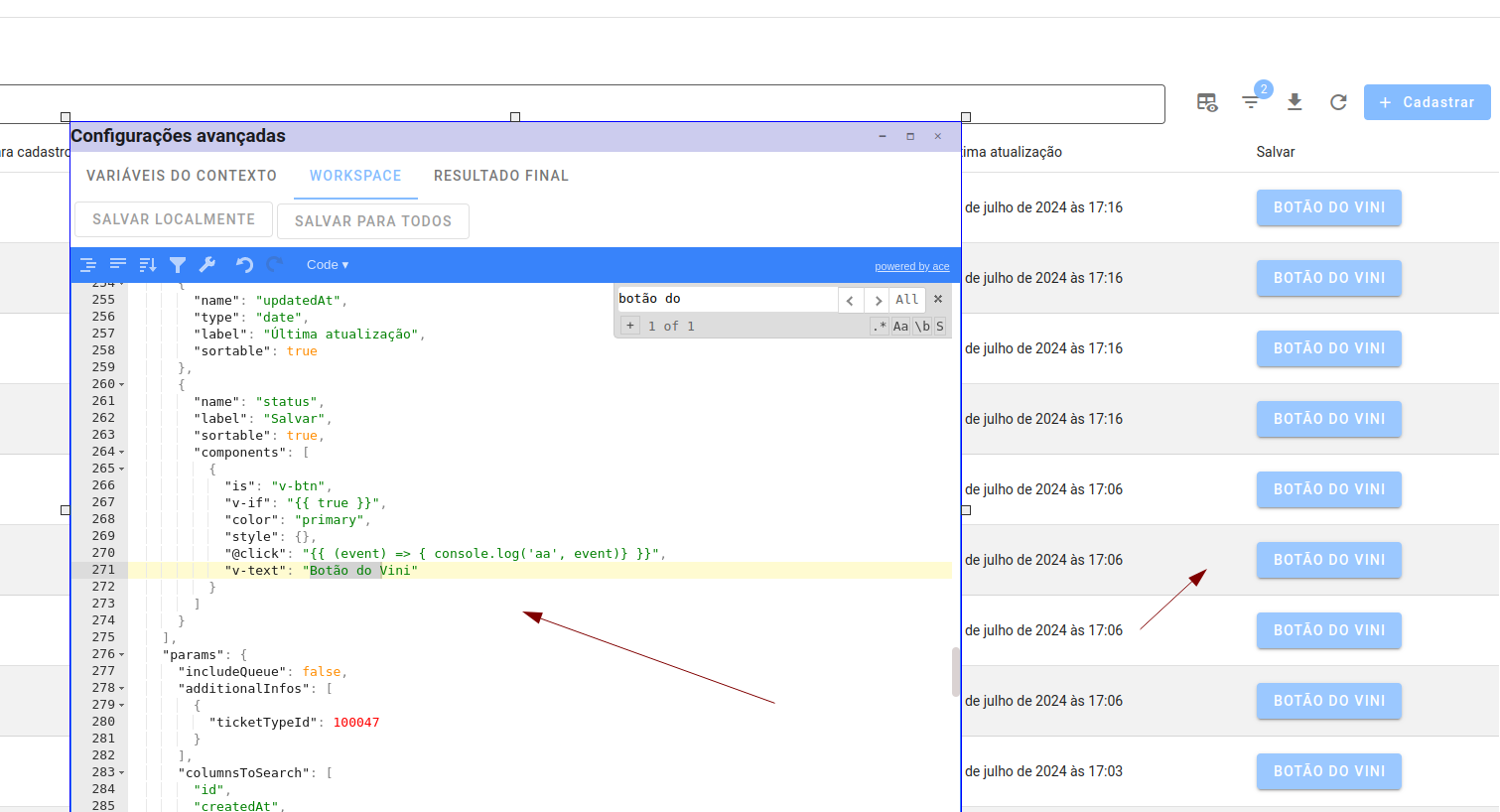Screen dimensions: 1500x812
Task: Open the filter/transform funnel tool
Action: coord(178,264)
